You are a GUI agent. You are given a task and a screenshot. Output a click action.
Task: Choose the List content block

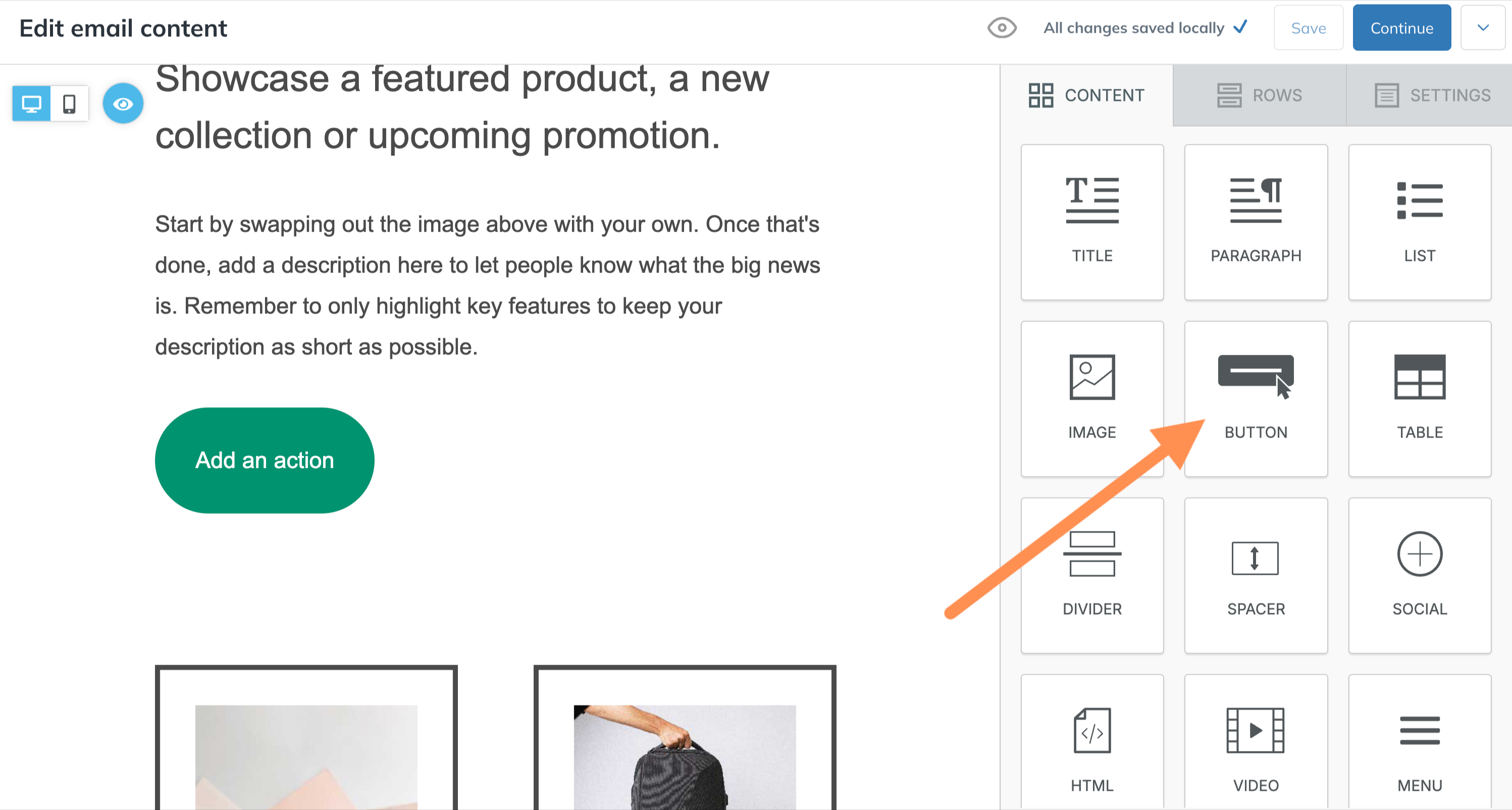click(x=1419, y=222)
